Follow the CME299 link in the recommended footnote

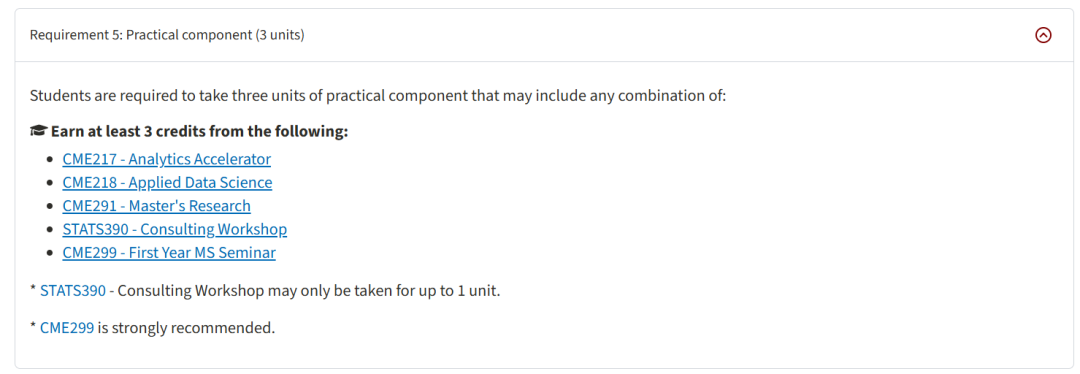(67, 328)
